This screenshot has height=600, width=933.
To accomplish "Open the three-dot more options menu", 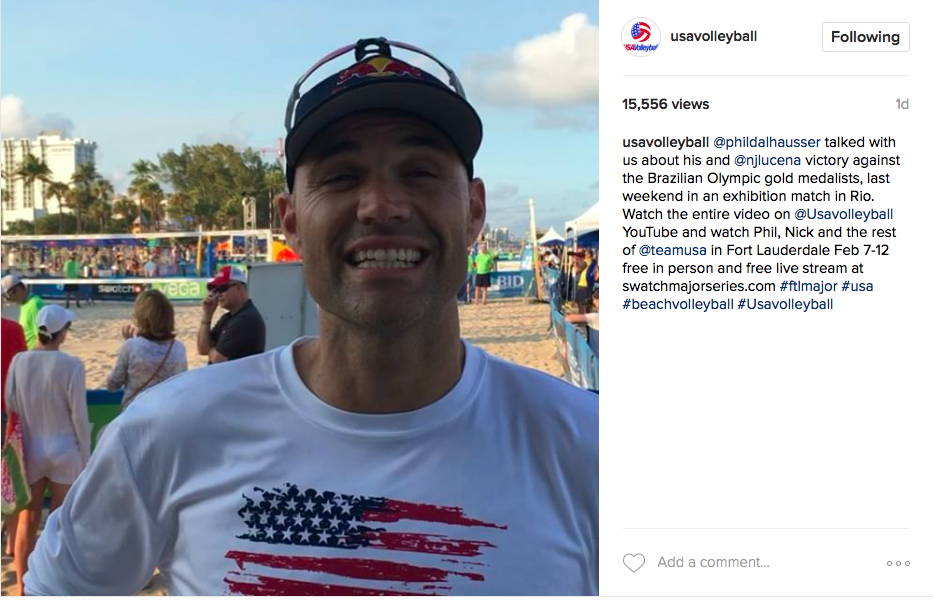I will coord(898,563).
